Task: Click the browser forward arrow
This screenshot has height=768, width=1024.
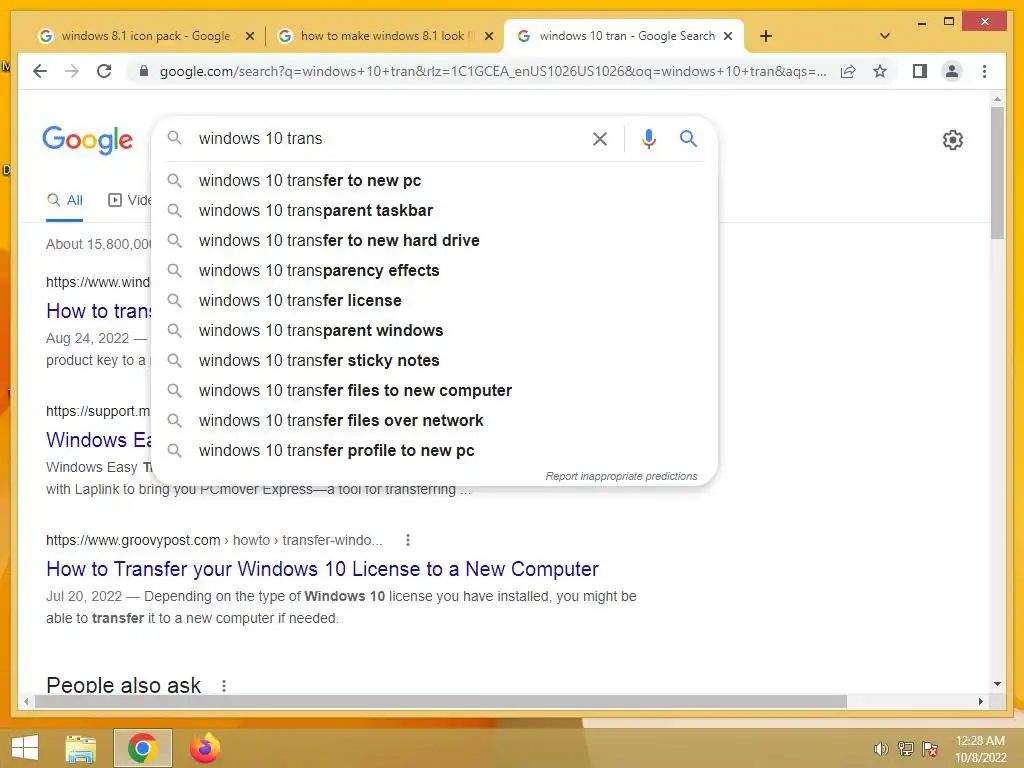Action: [72, 71]
